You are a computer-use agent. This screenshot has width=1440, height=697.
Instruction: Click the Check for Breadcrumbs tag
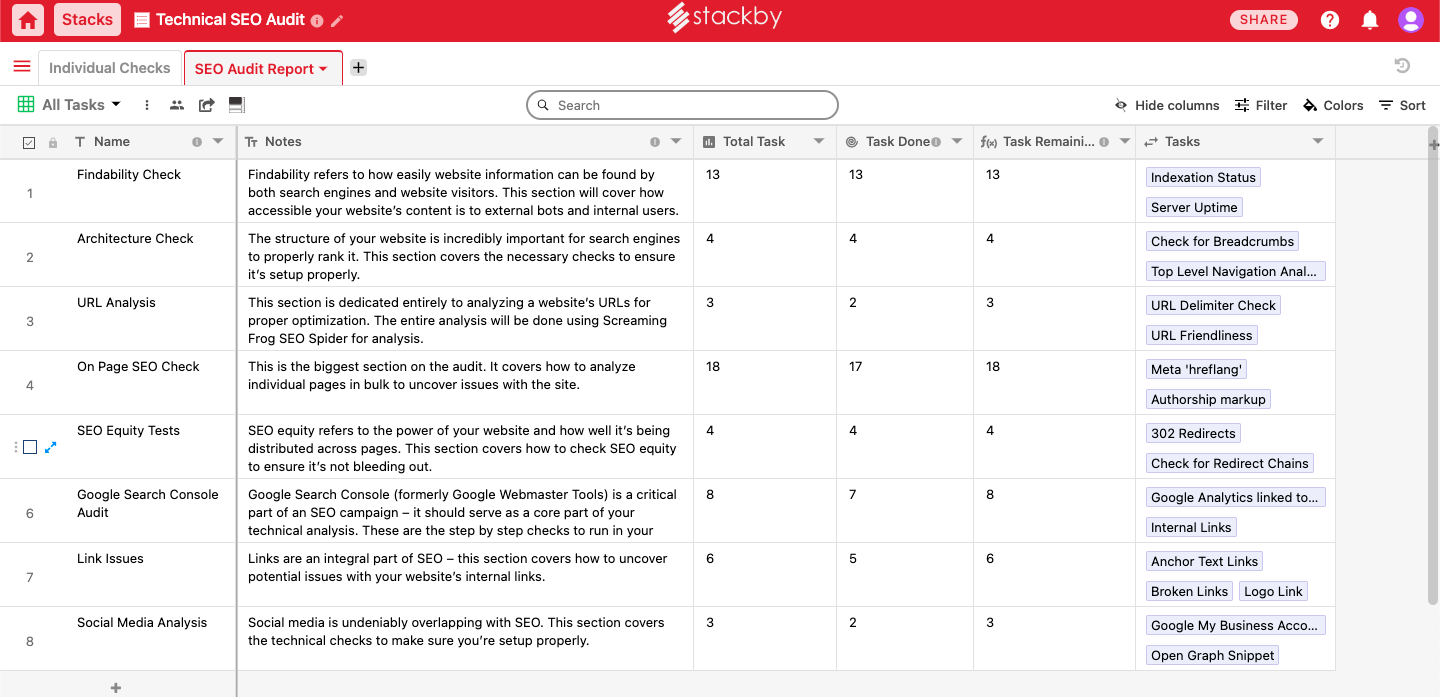[1222, 241]
